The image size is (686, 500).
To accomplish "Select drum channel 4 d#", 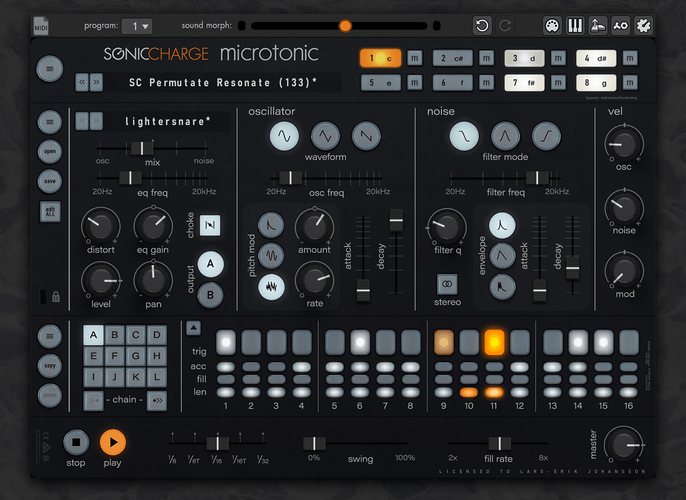I will tap(596, 58).
